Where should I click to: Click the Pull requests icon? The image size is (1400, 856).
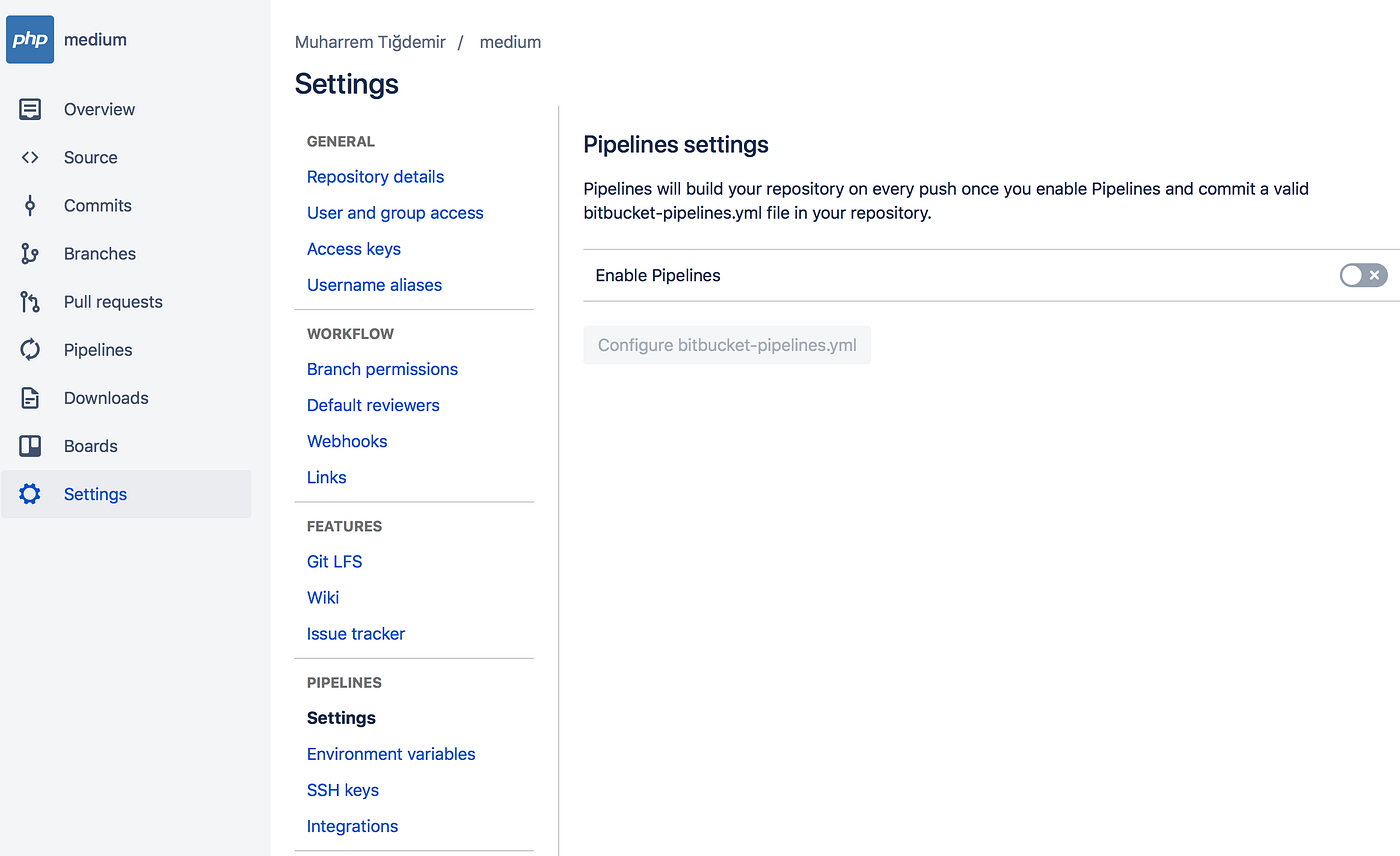(x=30, y=302)
